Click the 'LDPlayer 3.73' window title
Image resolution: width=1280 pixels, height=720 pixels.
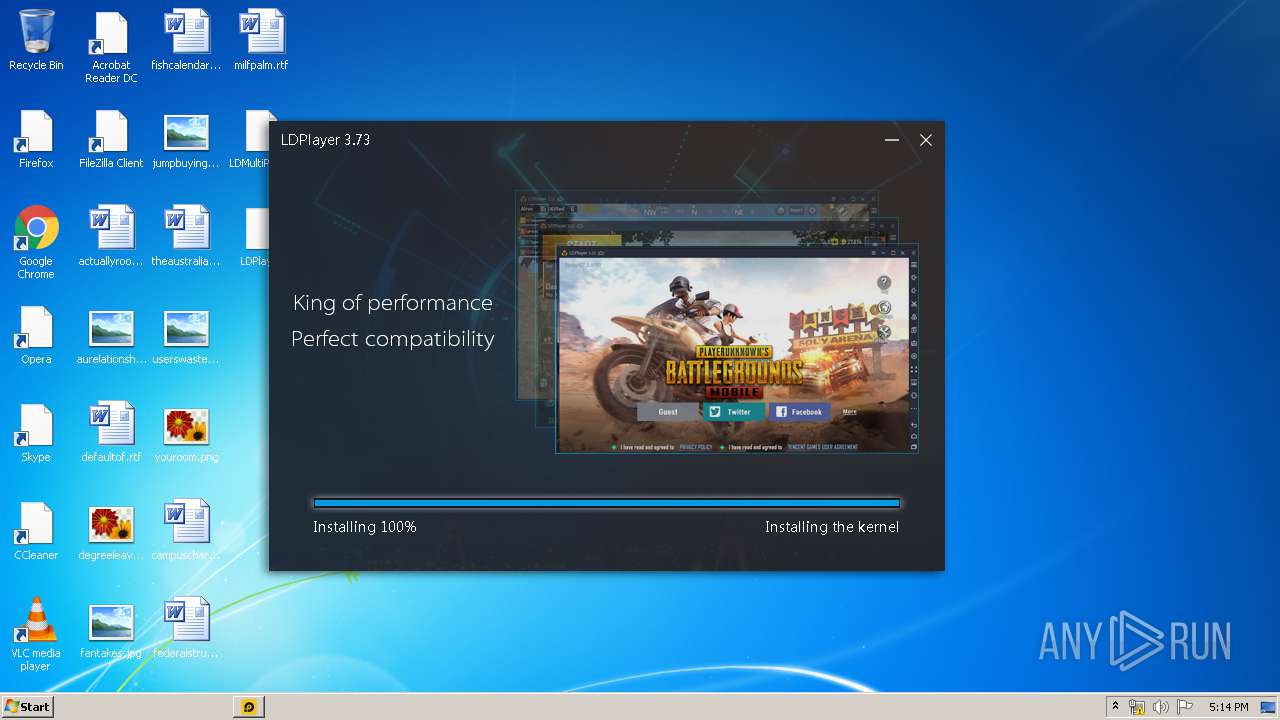[325, 140]
